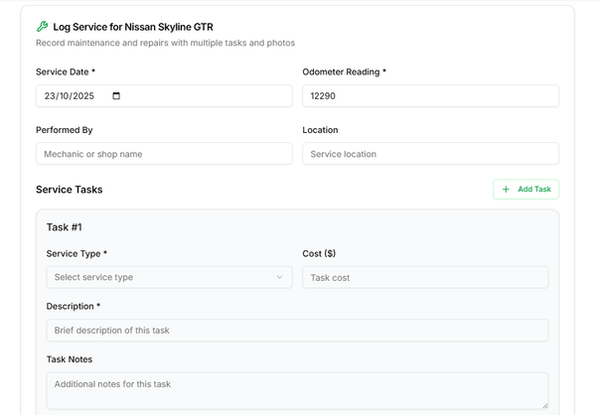Click the Add Task button
The height and width of the screenshot is (415, 600).
pos(525,189)
